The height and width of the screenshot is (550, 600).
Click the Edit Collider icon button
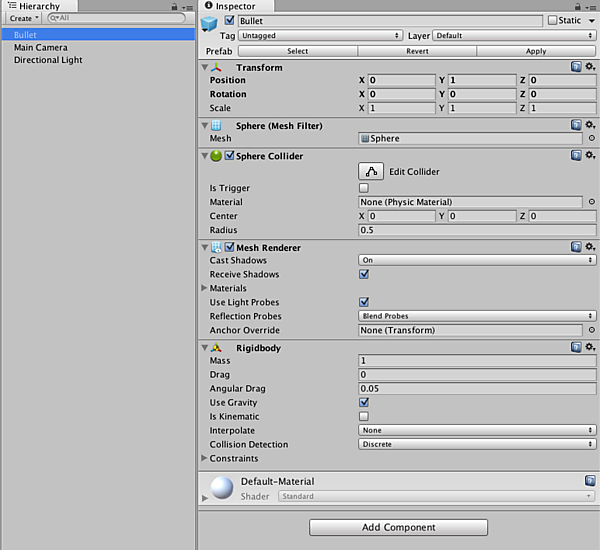371,171
